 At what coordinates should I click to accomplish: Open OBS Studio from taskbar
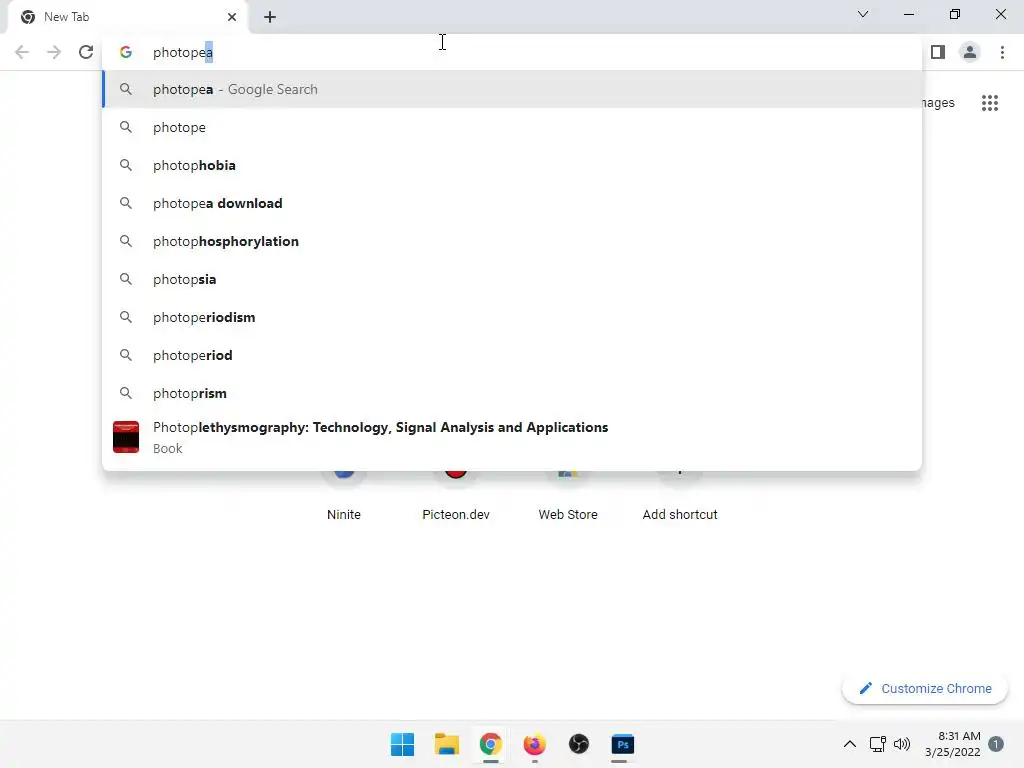pyautogui.click(x=579, y=744)
